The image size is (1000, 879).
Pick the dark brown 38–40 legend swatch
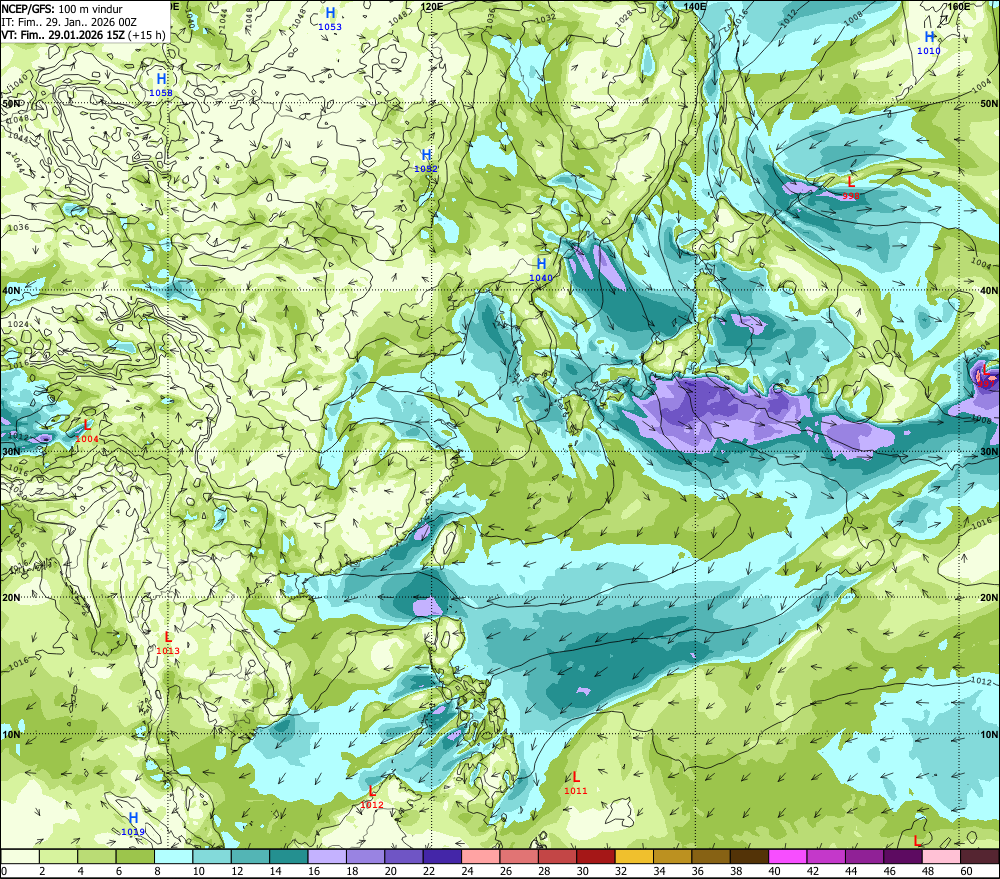point(749,856)
